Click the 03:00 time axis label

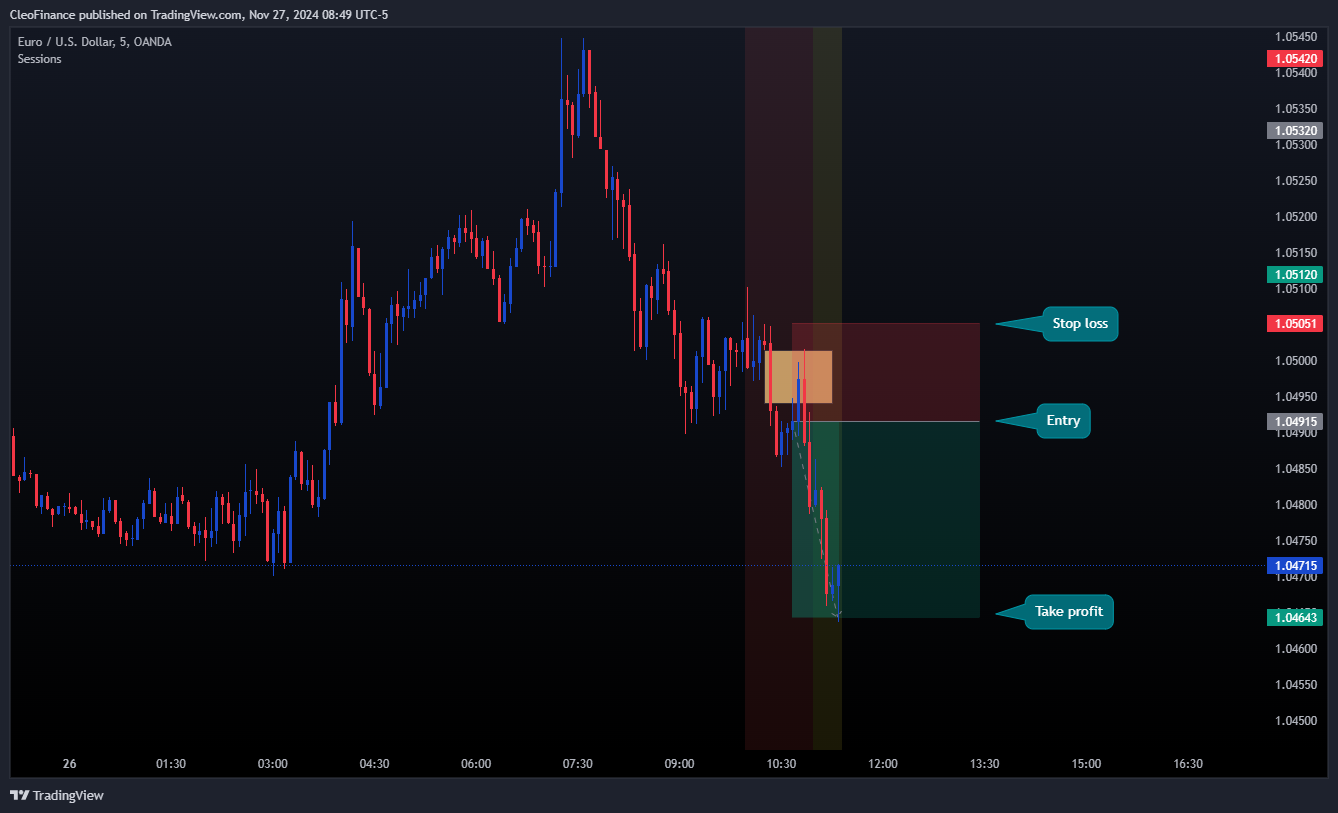click(x=273, y=764)
